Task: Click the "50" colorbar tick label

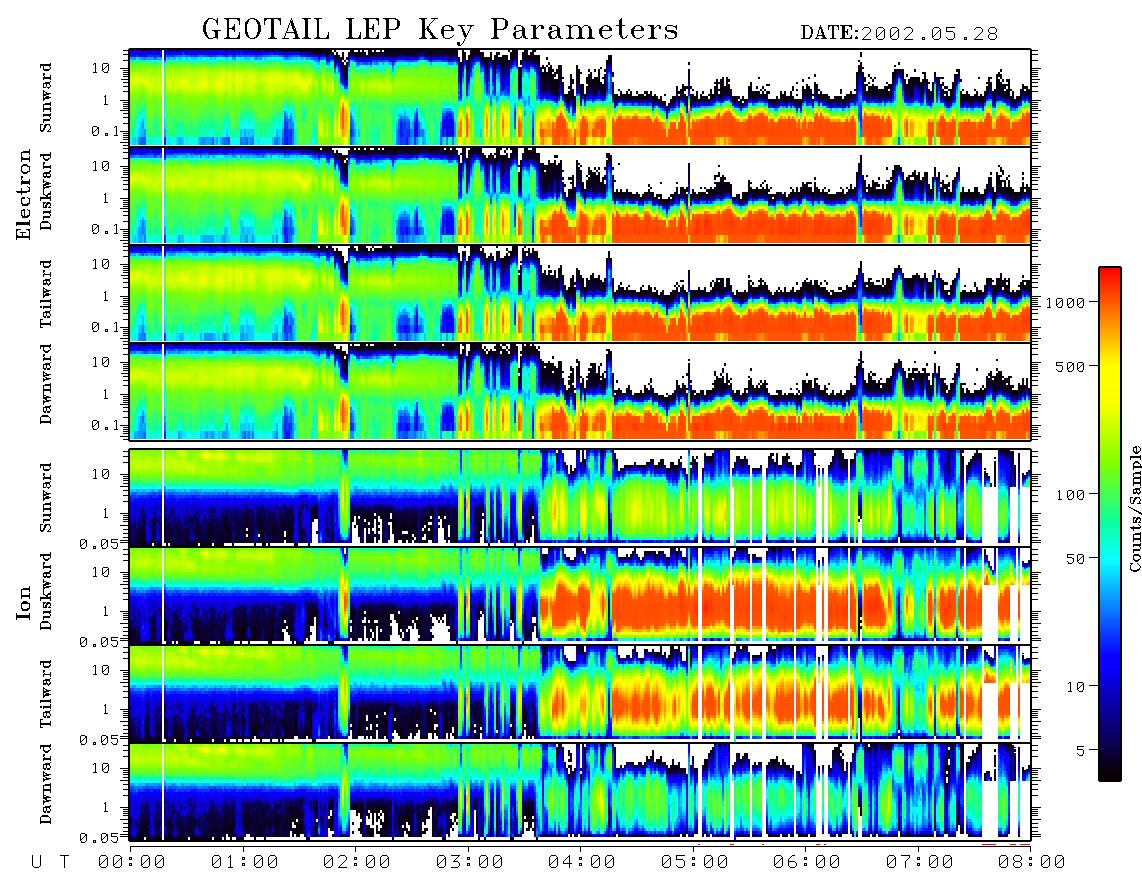Action: tap(1075, 559)
